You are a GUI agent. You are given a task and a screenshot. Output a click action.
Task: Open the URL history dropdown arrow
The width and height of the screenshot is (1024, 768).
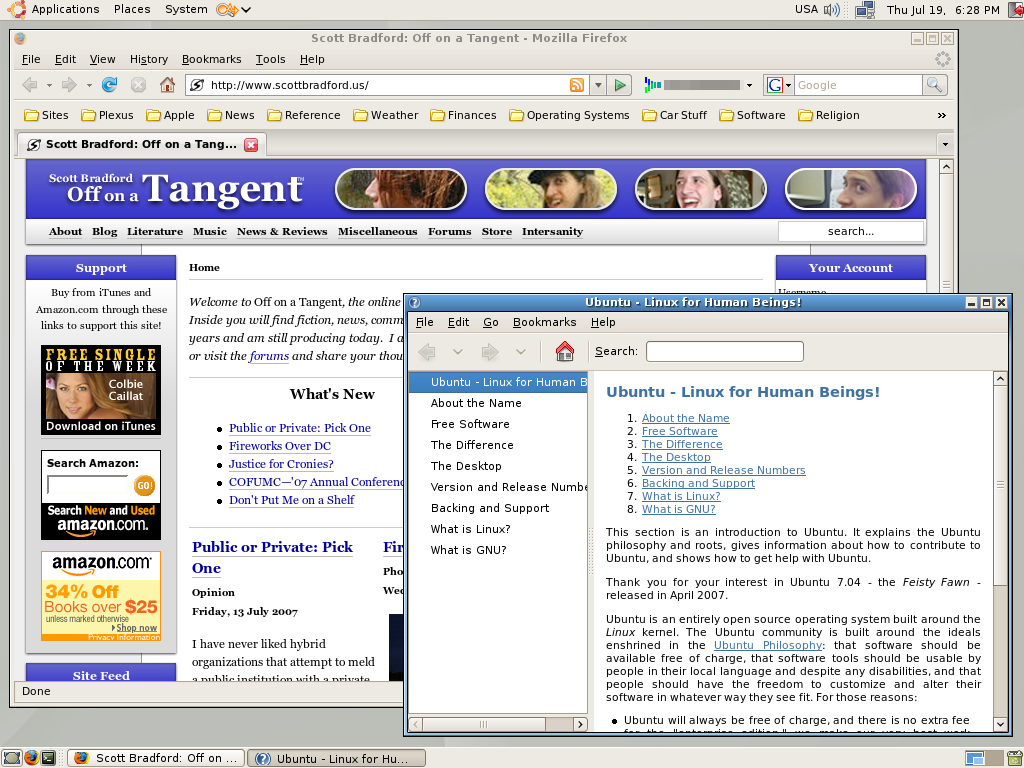point(597,85)
